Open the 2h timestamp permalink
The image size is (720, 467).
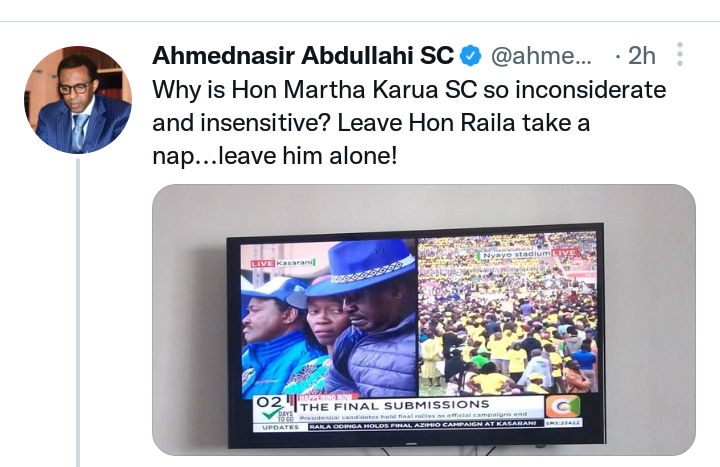[x=641, y=56]
